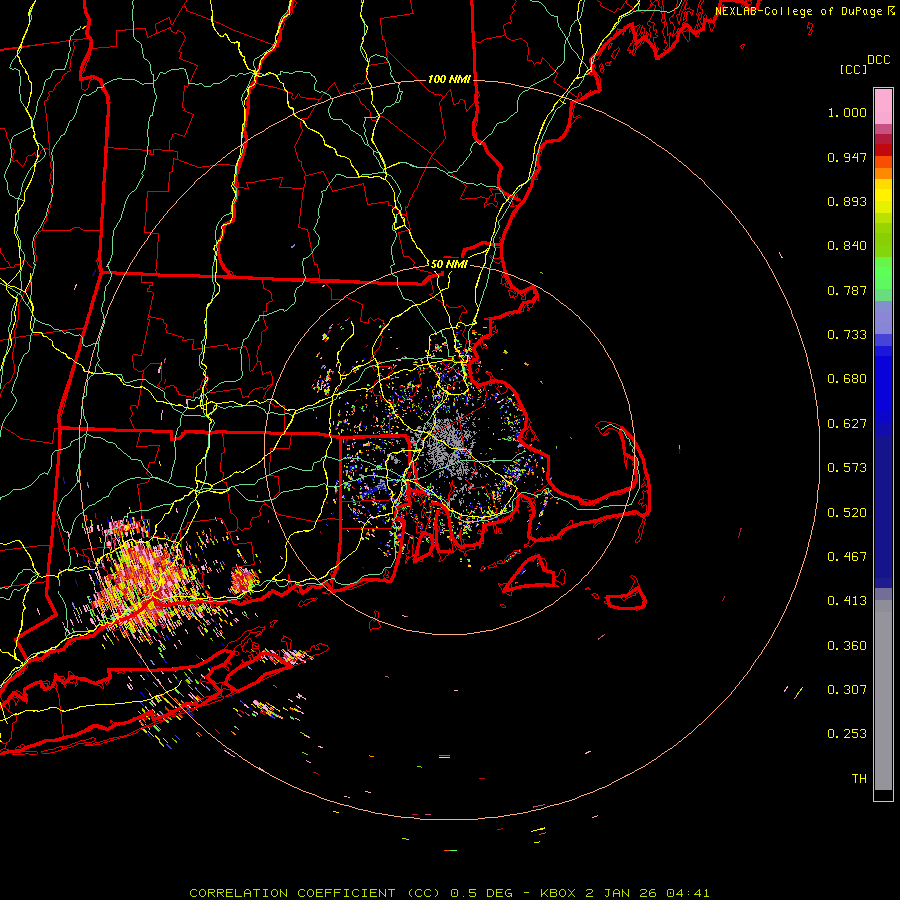Click the small round echo blob east of the main cluster
Viewport: 900px width, 900px height.
(x=243, y=580)
